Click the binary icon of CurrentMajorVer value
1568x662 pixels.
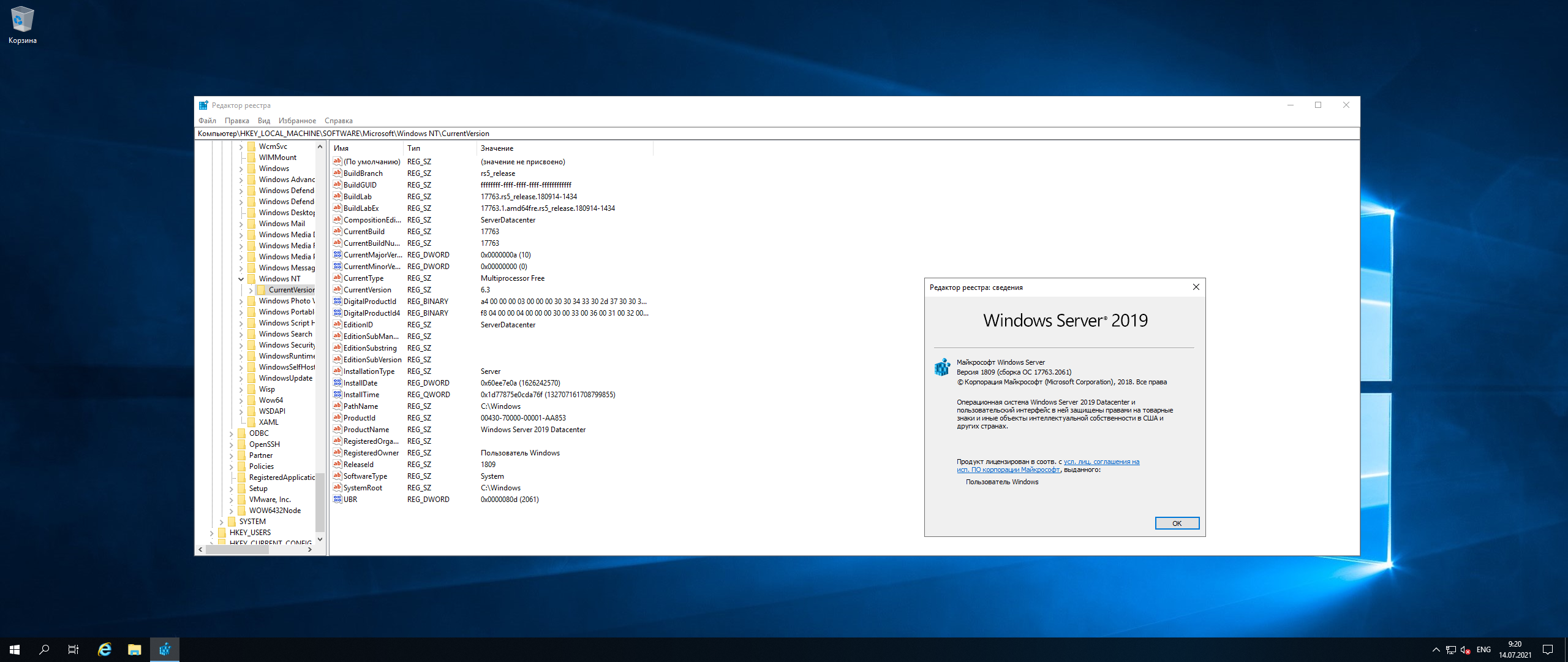(x=337, y=255)
